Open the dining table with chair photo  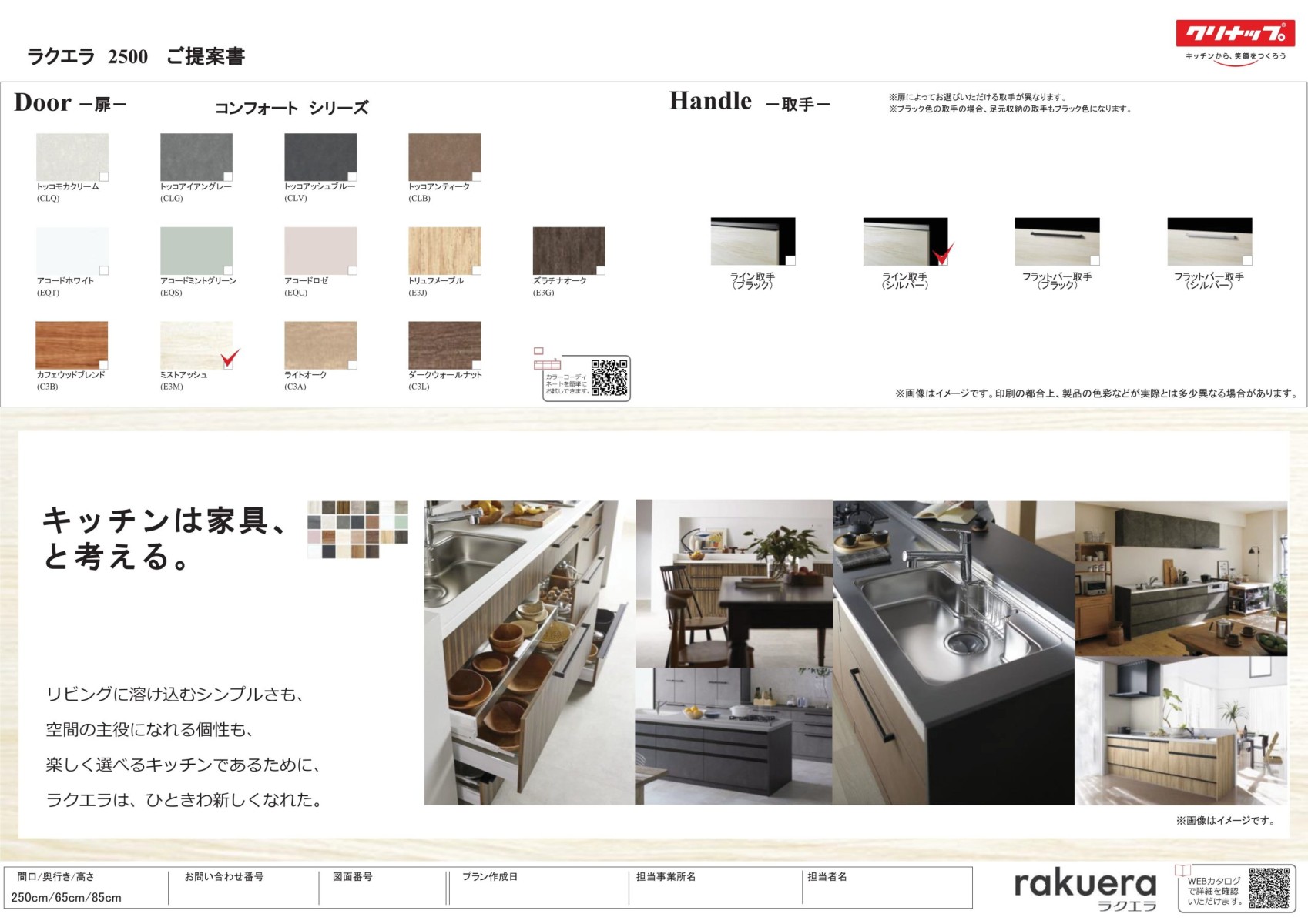pos(733,584)
